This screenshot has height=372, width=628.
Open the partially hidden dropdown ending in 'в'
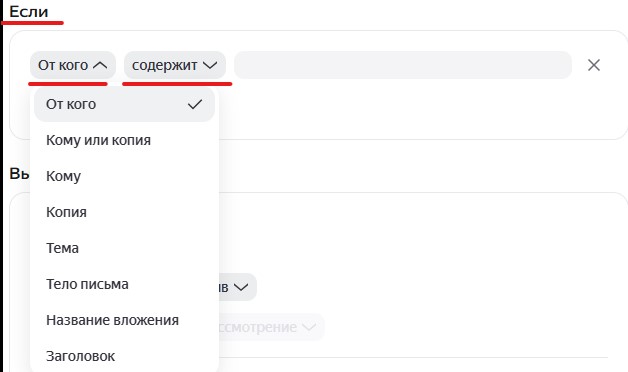coord(238,287)
